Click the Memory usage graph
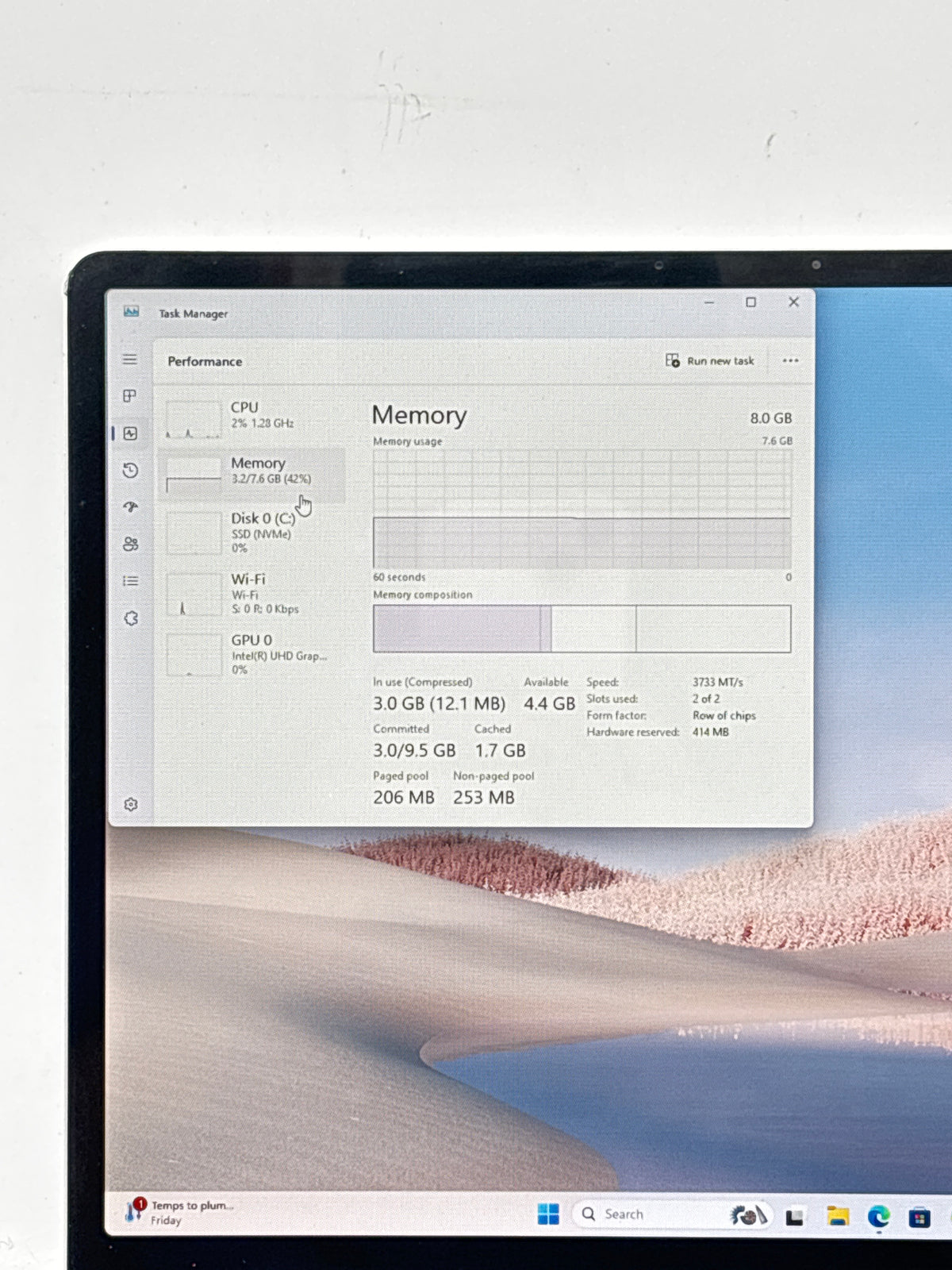The height and width of the screenshot is (1270, 952). click(582, 509)
